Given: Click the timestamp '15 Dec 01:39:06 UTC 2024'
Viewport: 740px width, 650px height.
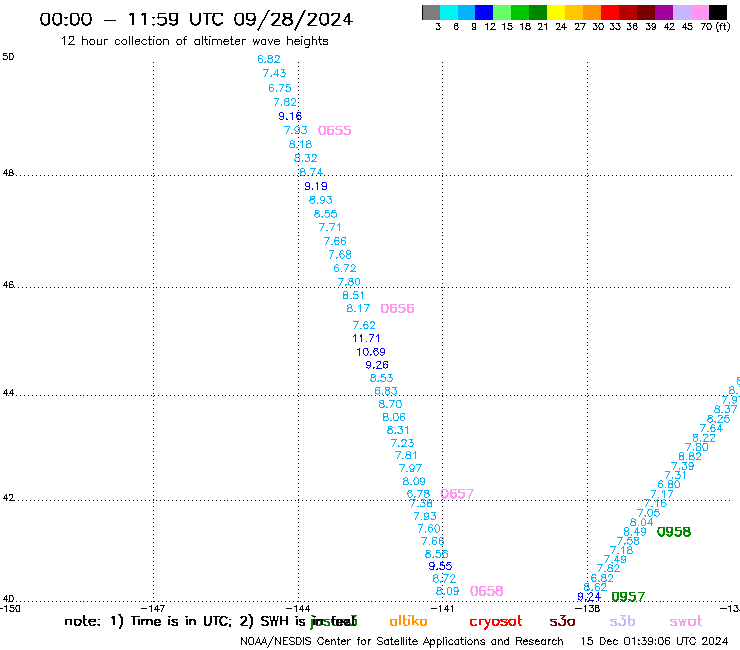Looking at the screenshot, I should (x=655, y=641).
